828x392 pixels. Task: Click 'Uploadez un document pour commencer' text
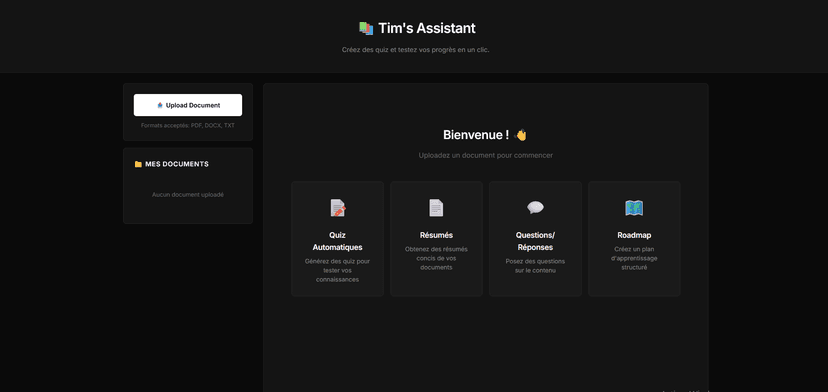pos(486,155)
